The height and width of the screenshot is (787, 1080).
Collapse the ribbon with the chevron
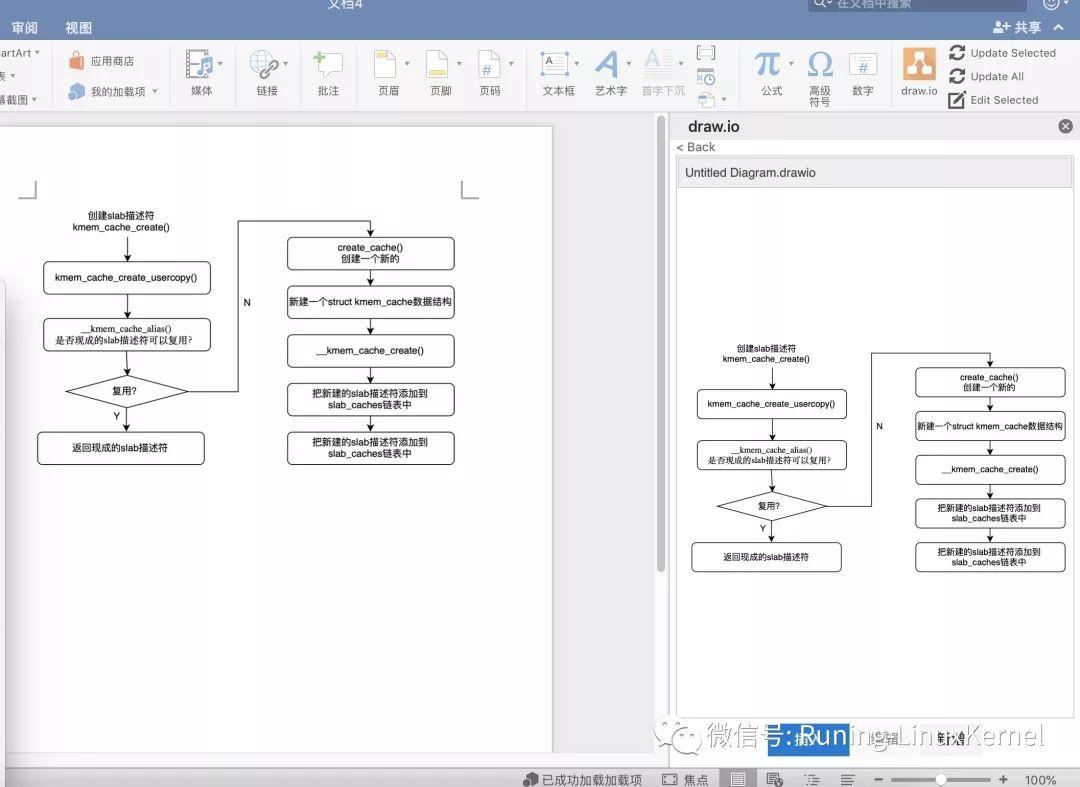pyautogui.click(x=1059, y=27)
